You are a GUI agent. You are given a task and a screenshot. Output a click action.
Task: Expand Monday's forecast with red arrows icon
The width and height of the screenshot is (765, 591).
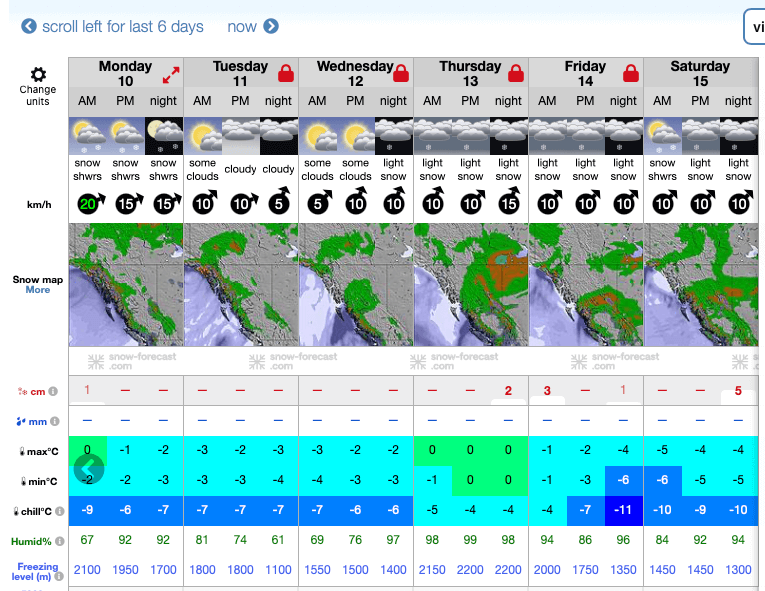171,74
